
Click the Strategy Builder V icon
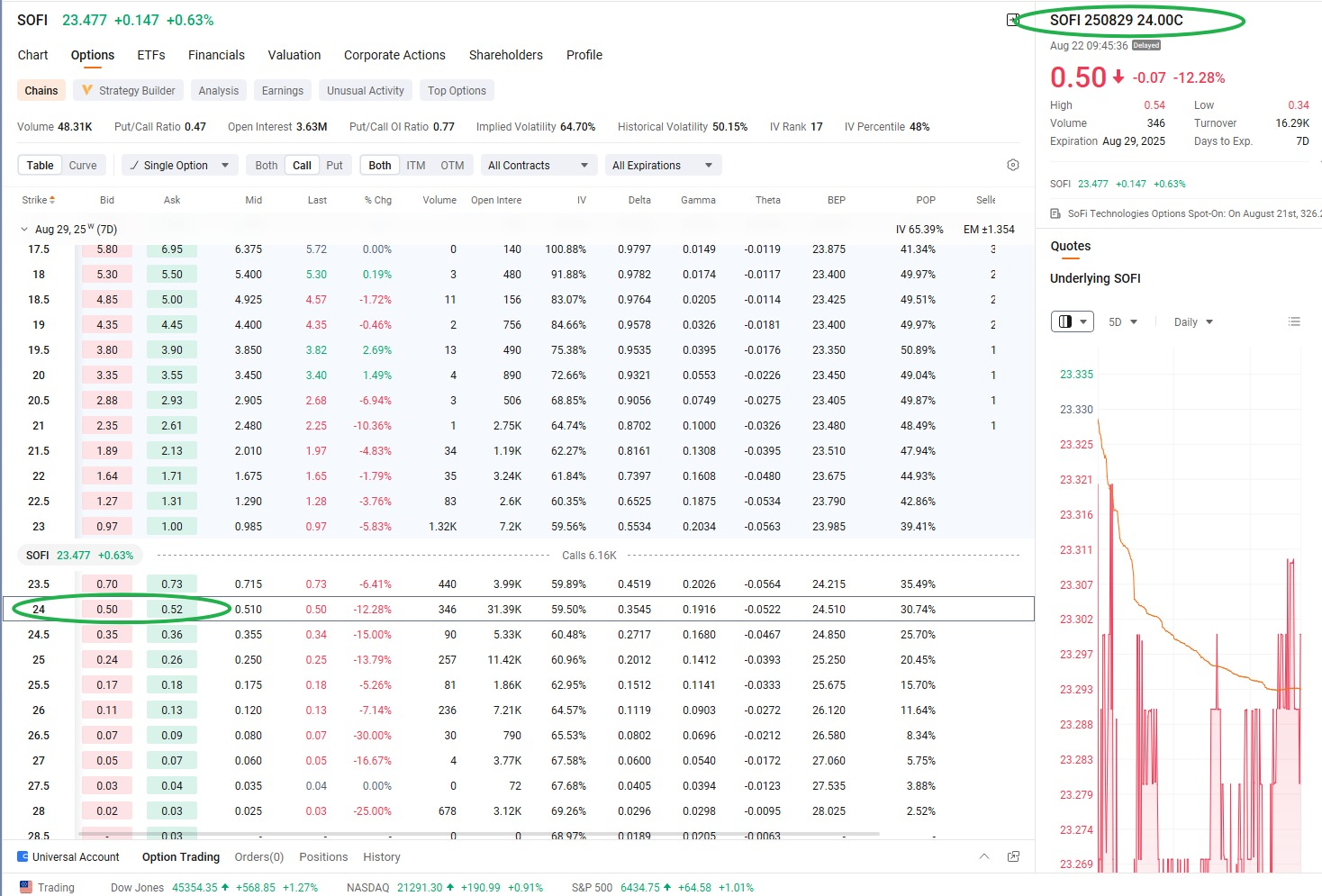coord(87,90)
